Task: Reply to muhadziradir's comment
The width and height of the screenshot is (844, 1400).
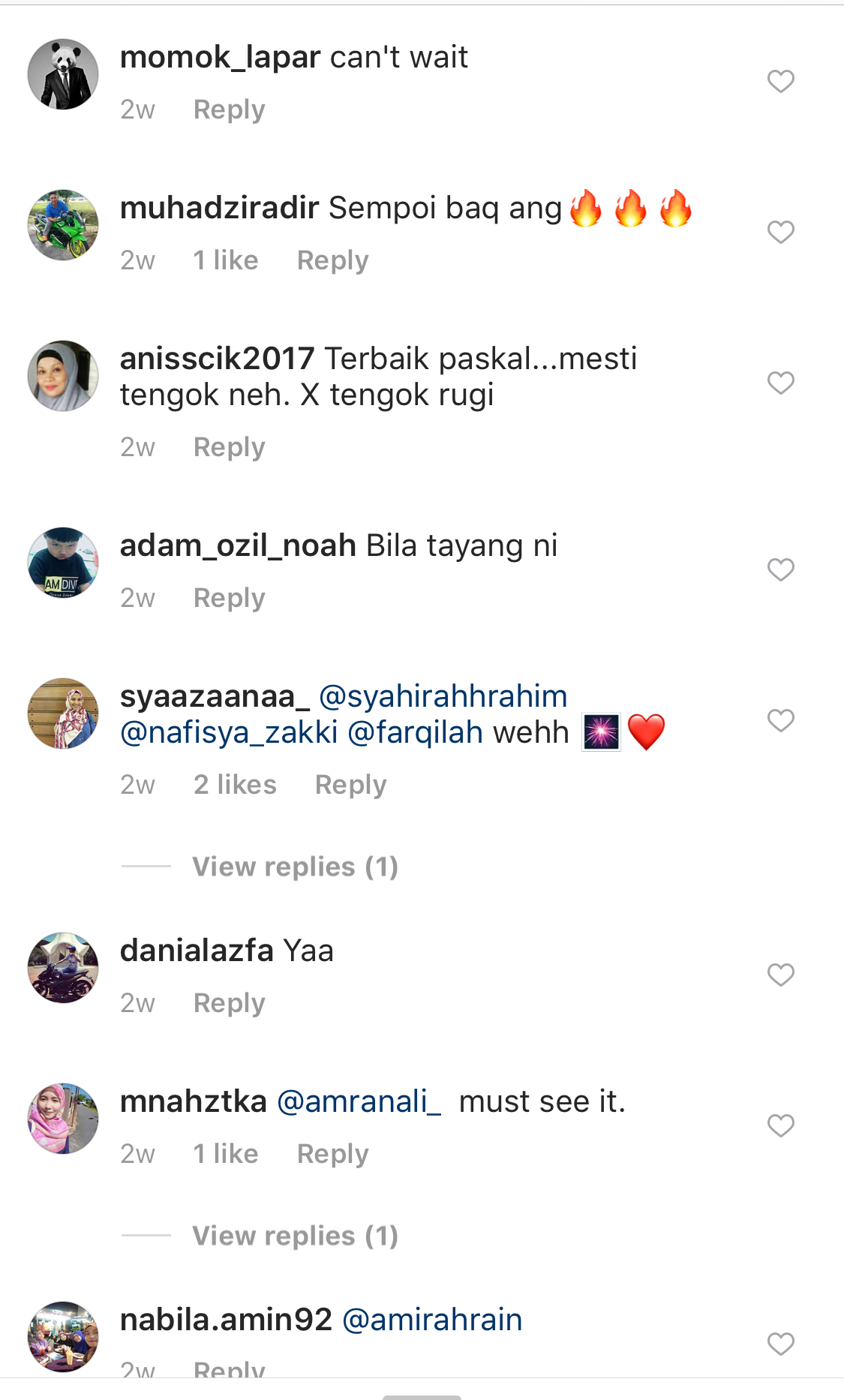Action: [333, 260]
